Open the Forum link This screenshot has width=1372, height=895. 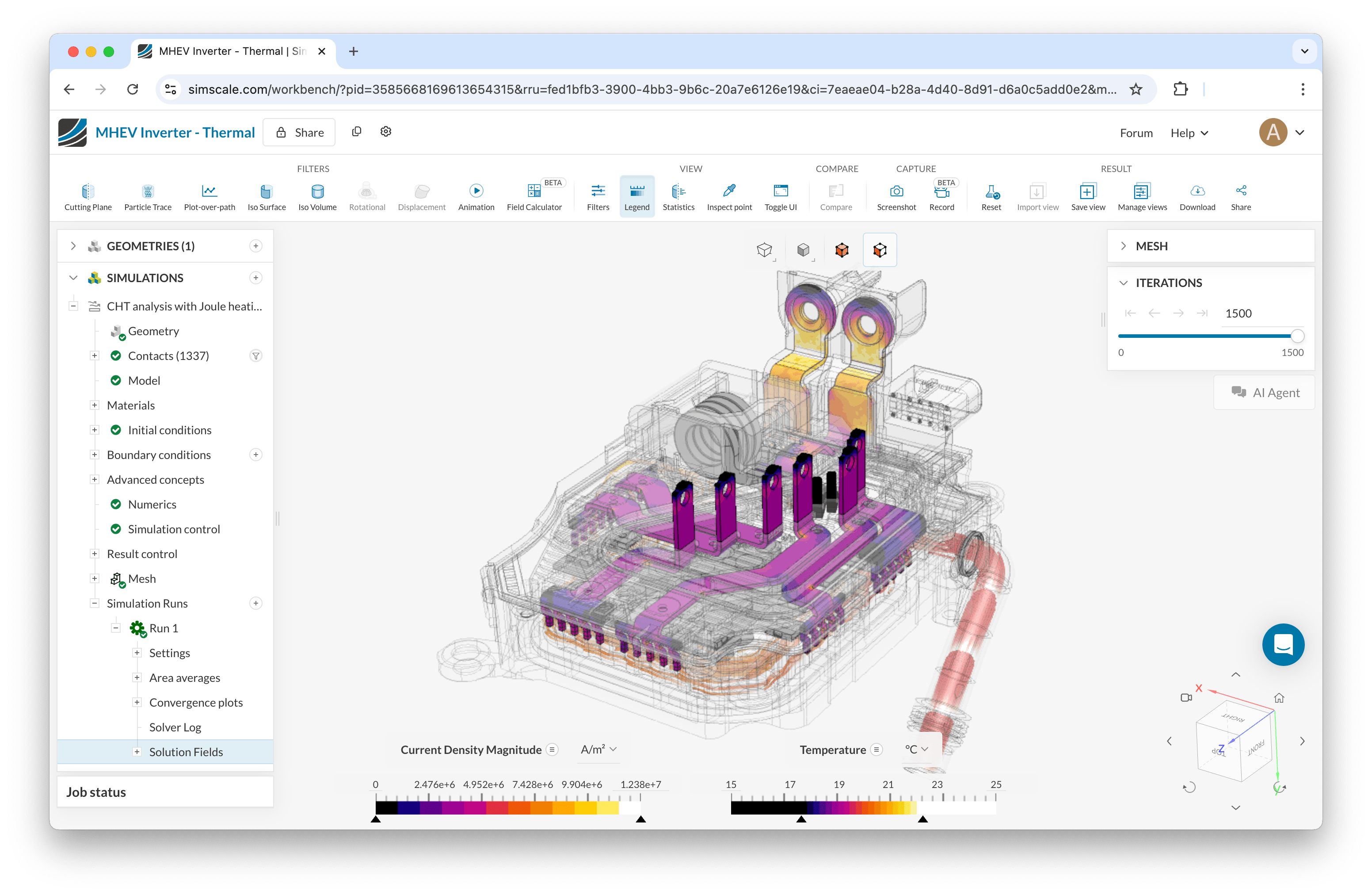[1136, 133]
